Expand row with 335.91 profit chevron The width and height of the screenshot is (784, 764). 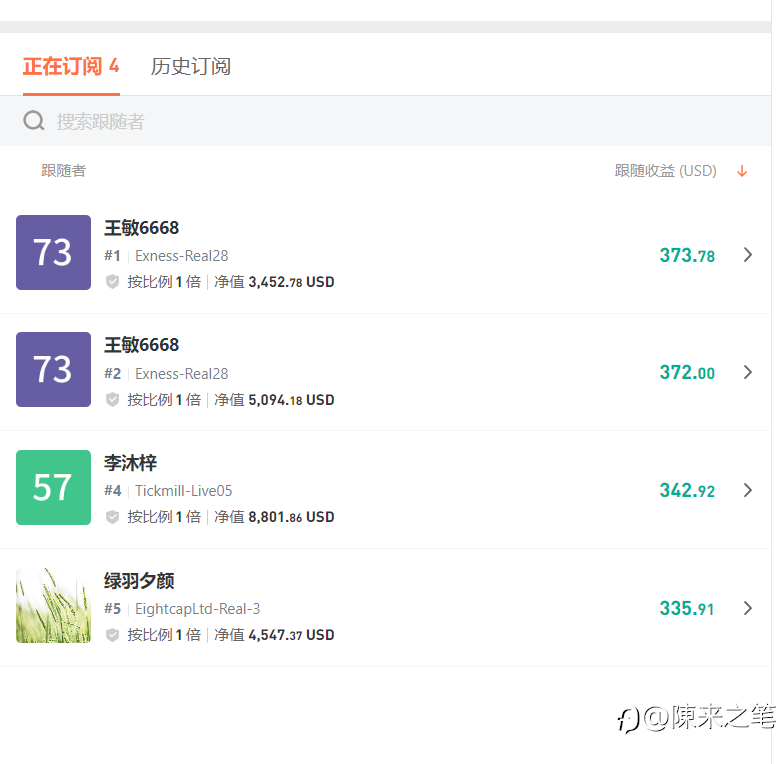click(748, 608)
